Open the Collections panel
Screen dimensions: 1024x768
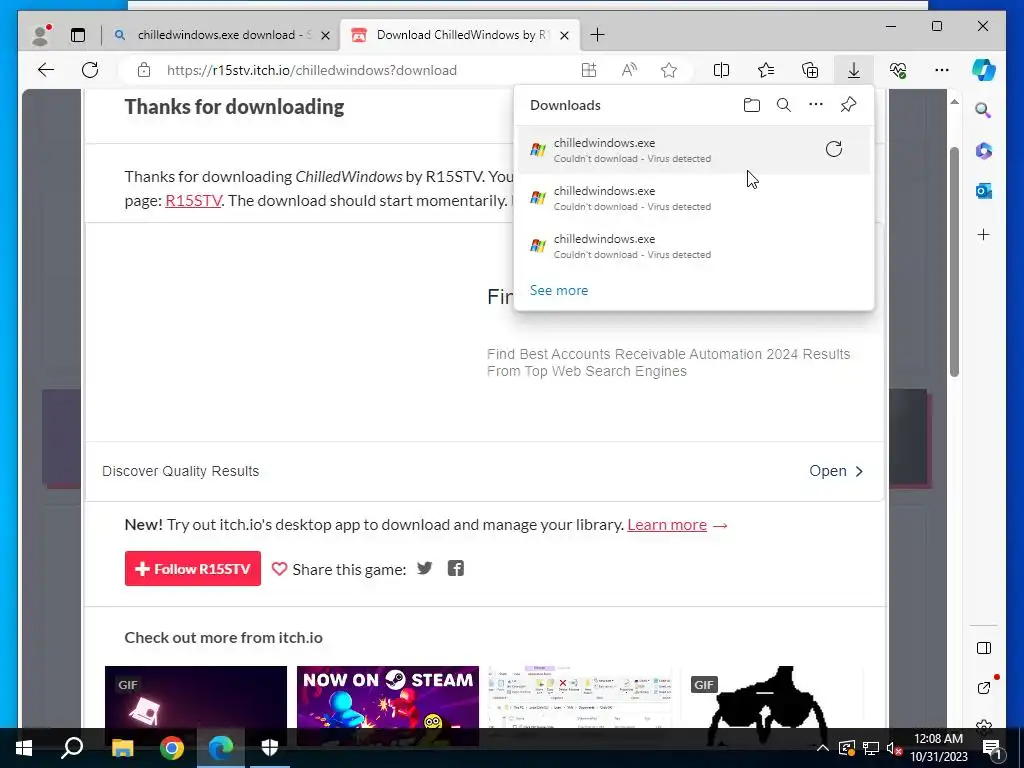click(x=810, y=70)
